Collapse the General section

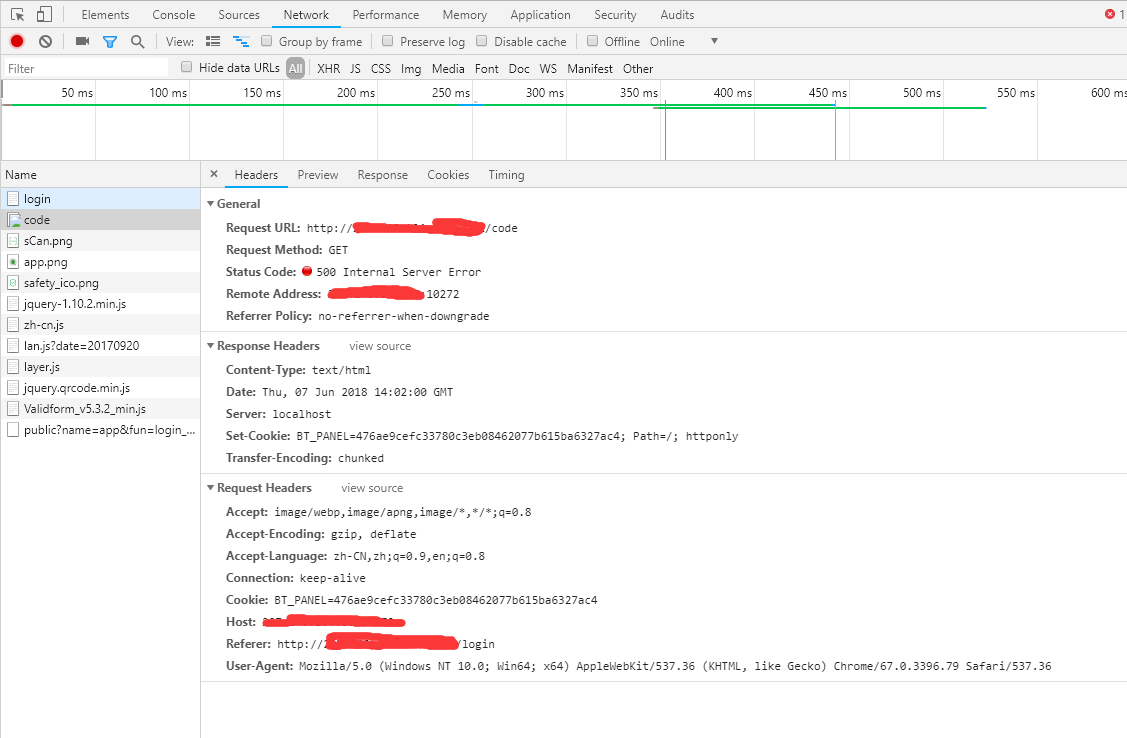(211, 204)
